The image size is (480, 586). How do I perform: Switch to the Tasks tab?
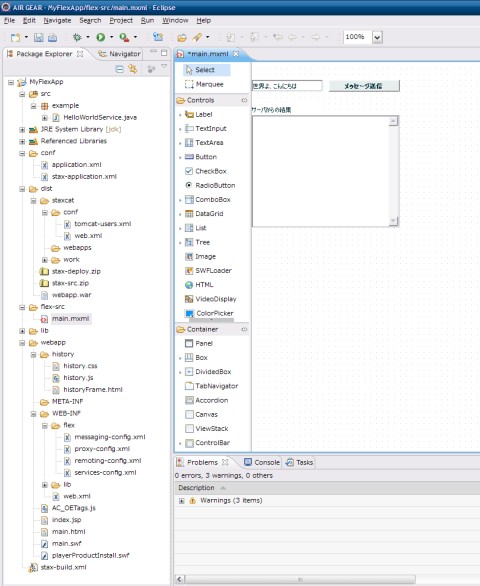click(299, 463)
